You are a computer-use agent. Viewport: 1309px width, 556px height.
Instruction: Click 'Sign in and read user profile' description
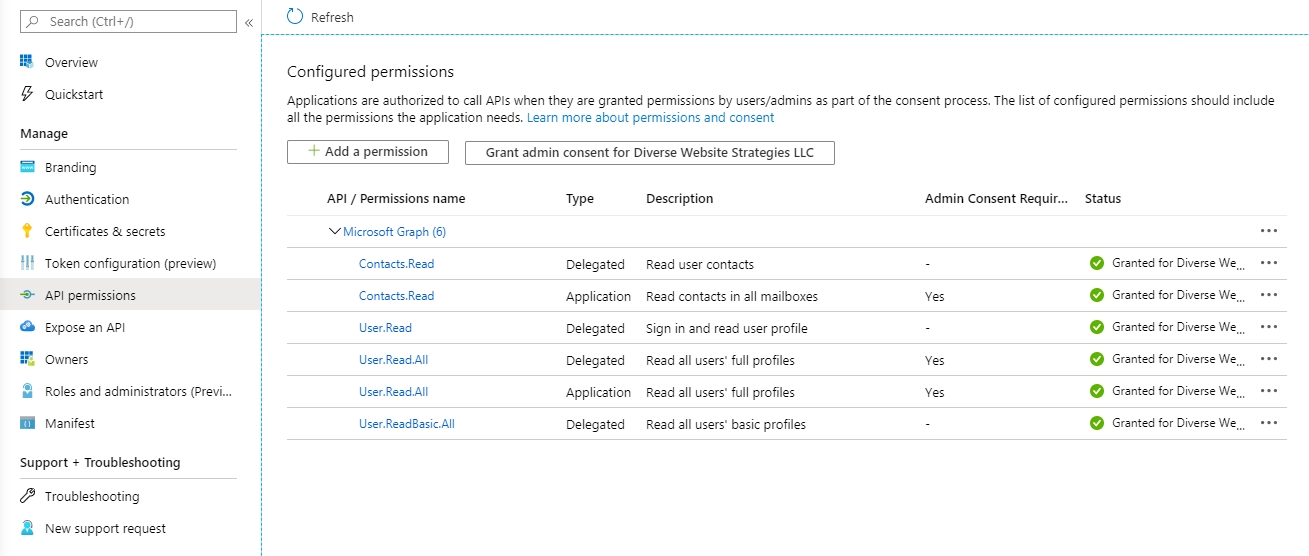[727, 328]
